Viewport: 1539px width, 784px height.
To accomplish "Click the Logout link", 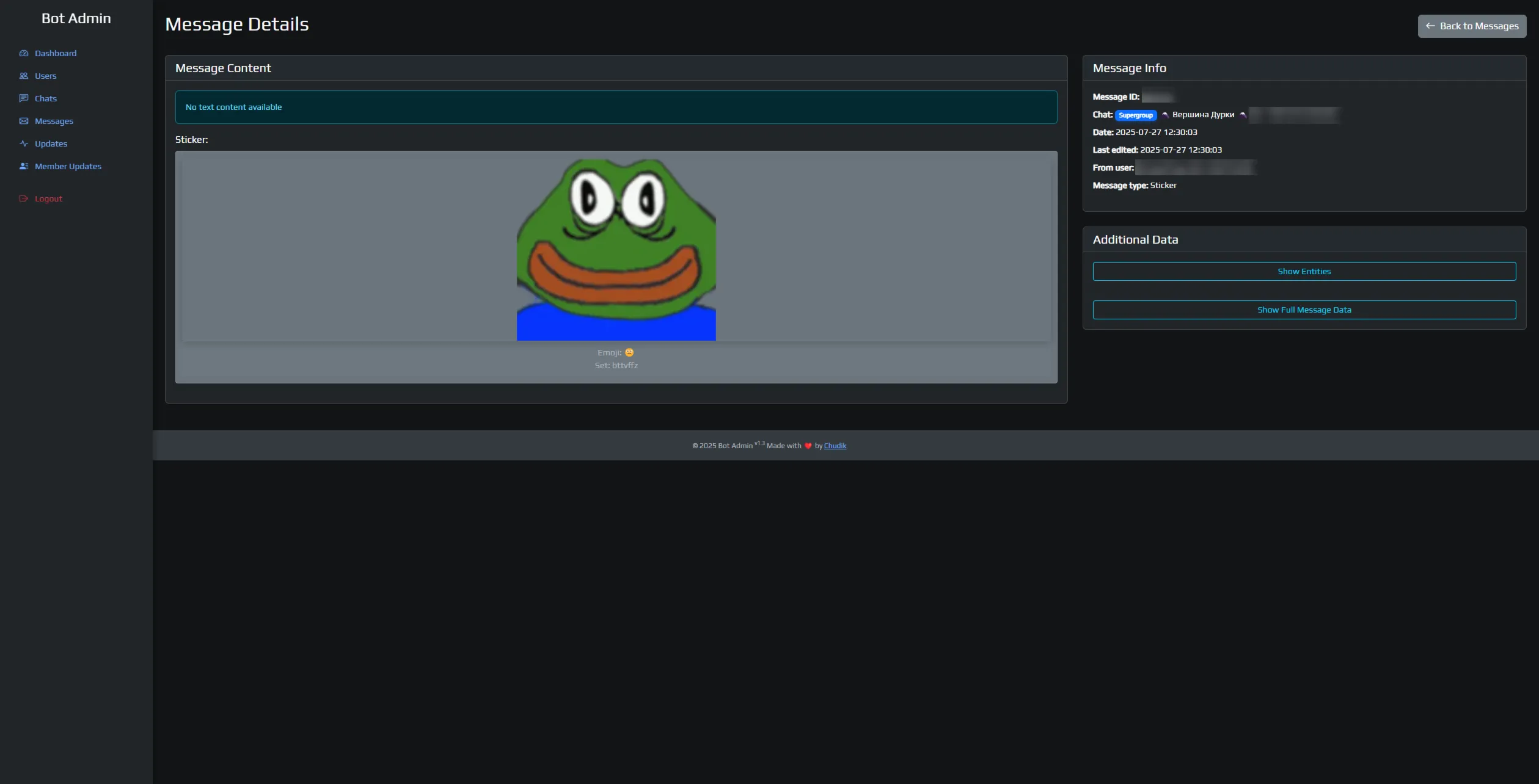I will [x=48, y=198].
